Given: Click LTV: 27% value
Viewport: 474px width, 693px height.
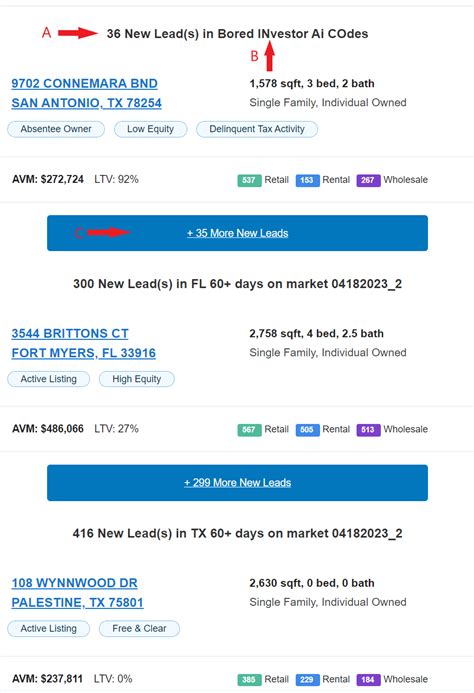Looking at the screenshot, I should pyautogui.click(x=116, y=429).
